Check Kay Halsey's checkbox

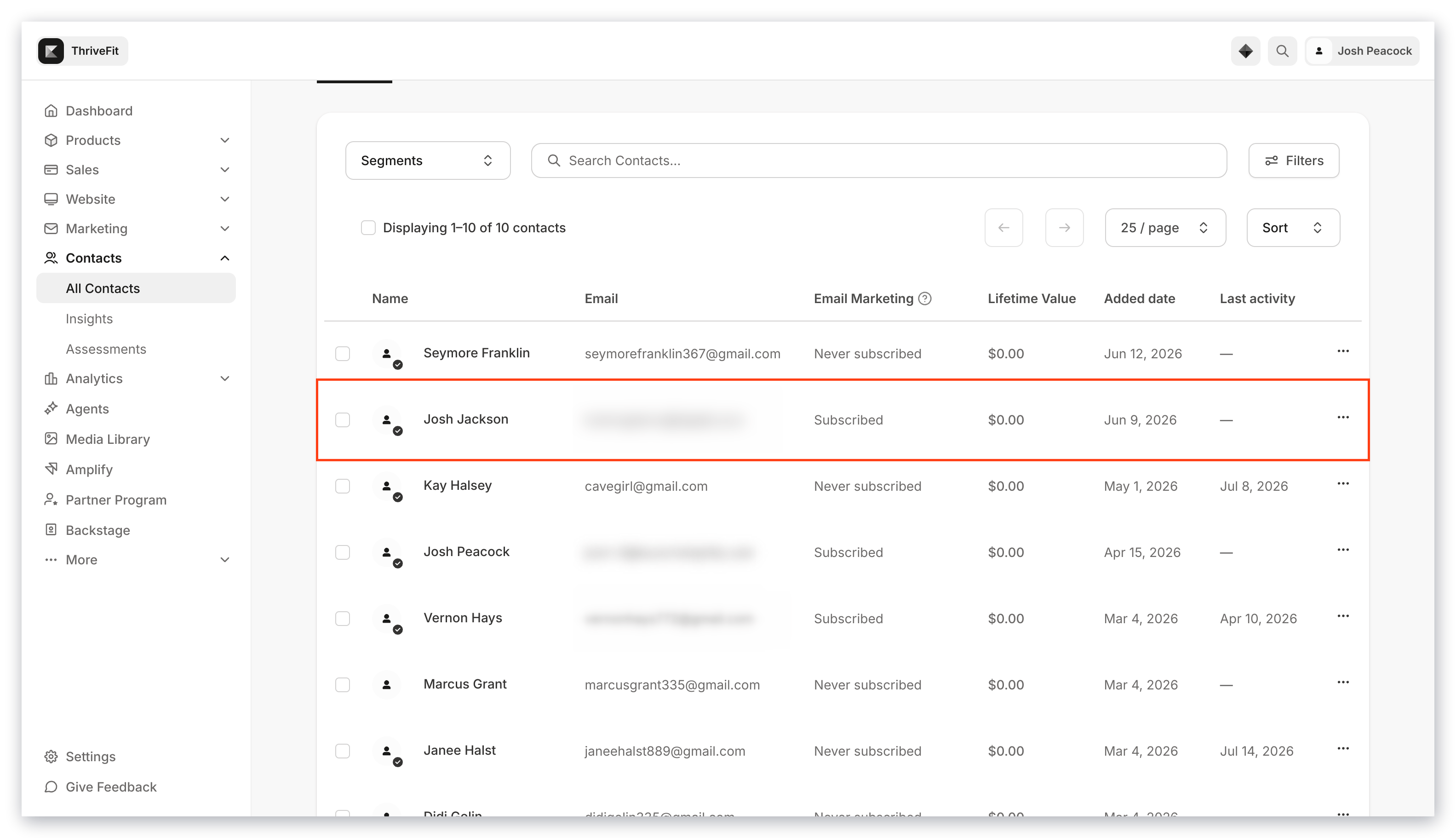[x=343, y=486]
